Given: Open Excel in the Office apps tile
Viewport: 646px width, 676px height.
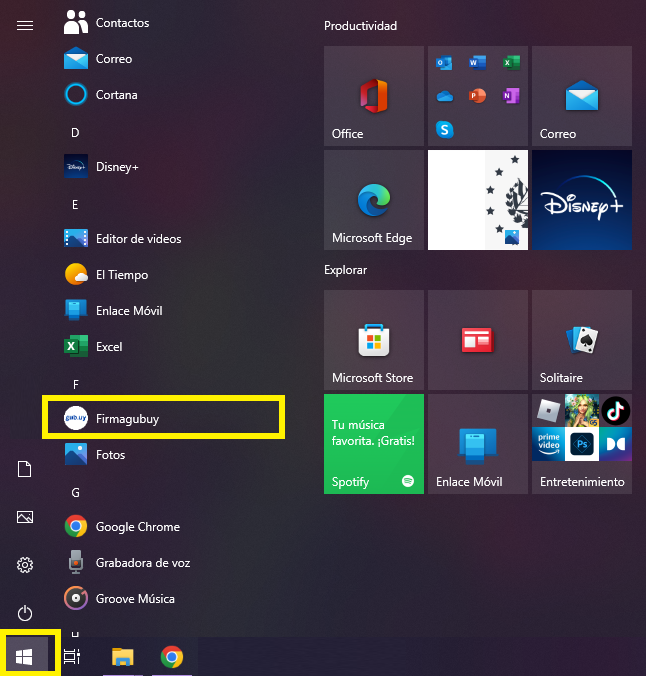Looking at the screenshot, I should [511, 63].
